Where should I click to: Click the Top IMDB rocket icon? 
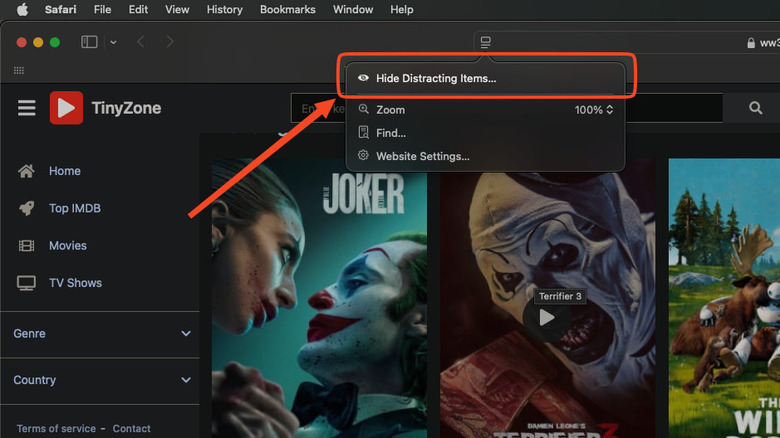(x=26, y=208)
